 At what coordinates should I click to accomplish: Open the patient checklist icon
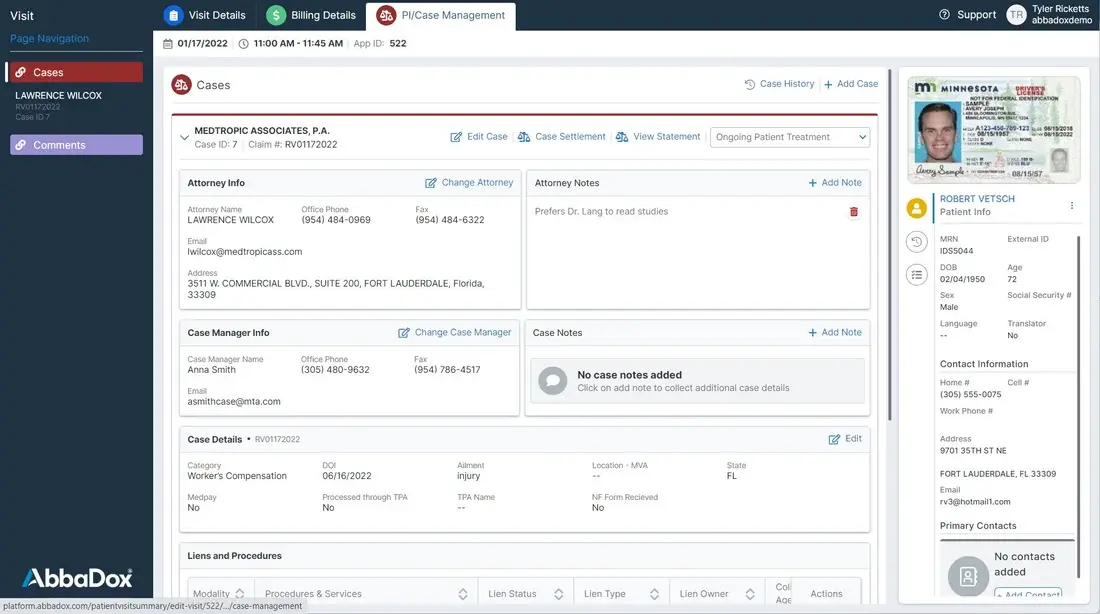tap(916, 275)
